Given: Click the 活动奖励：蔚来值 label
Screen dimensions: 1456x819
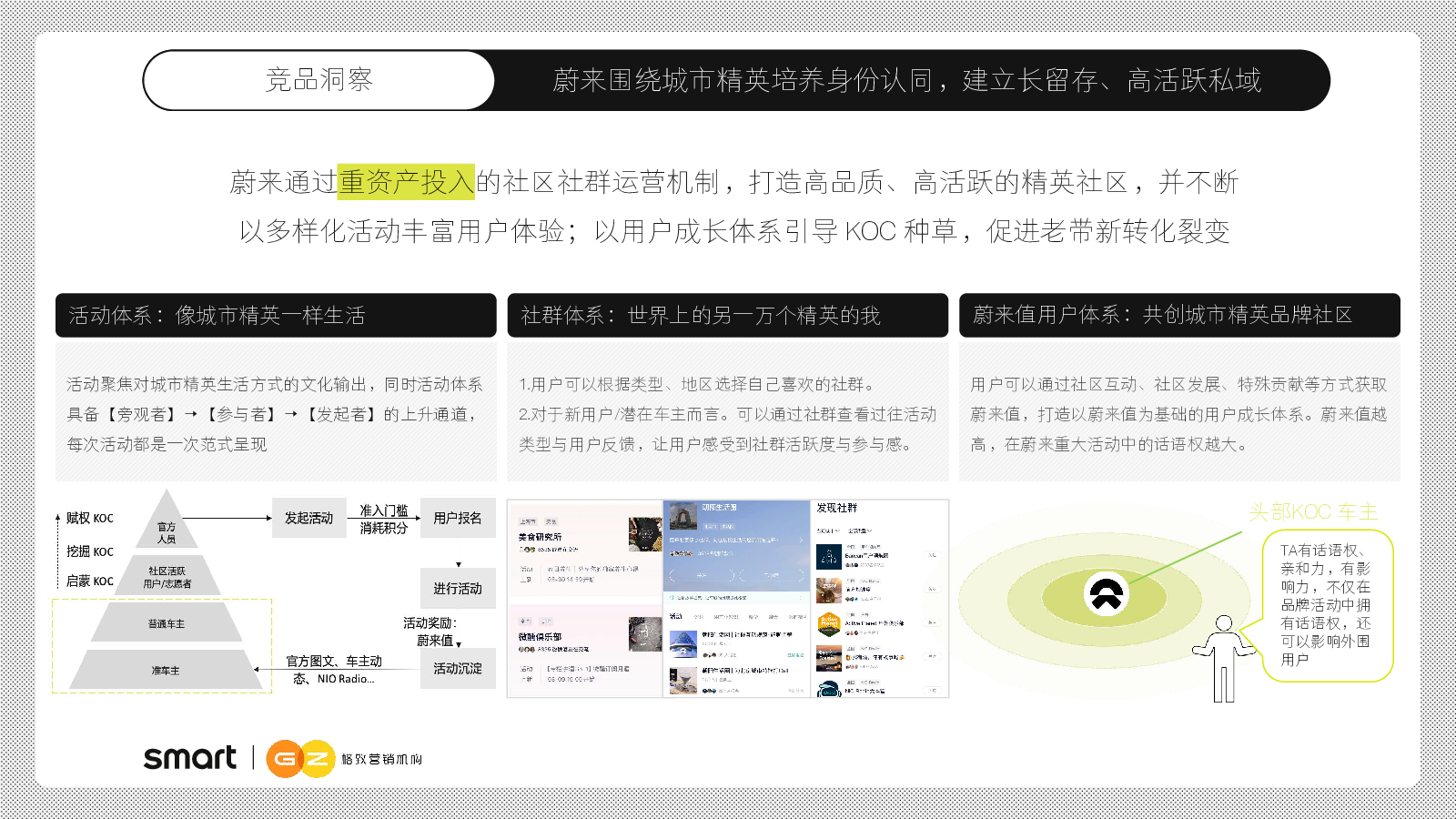Looking at the screenshot, I should [x=430, y=632].
